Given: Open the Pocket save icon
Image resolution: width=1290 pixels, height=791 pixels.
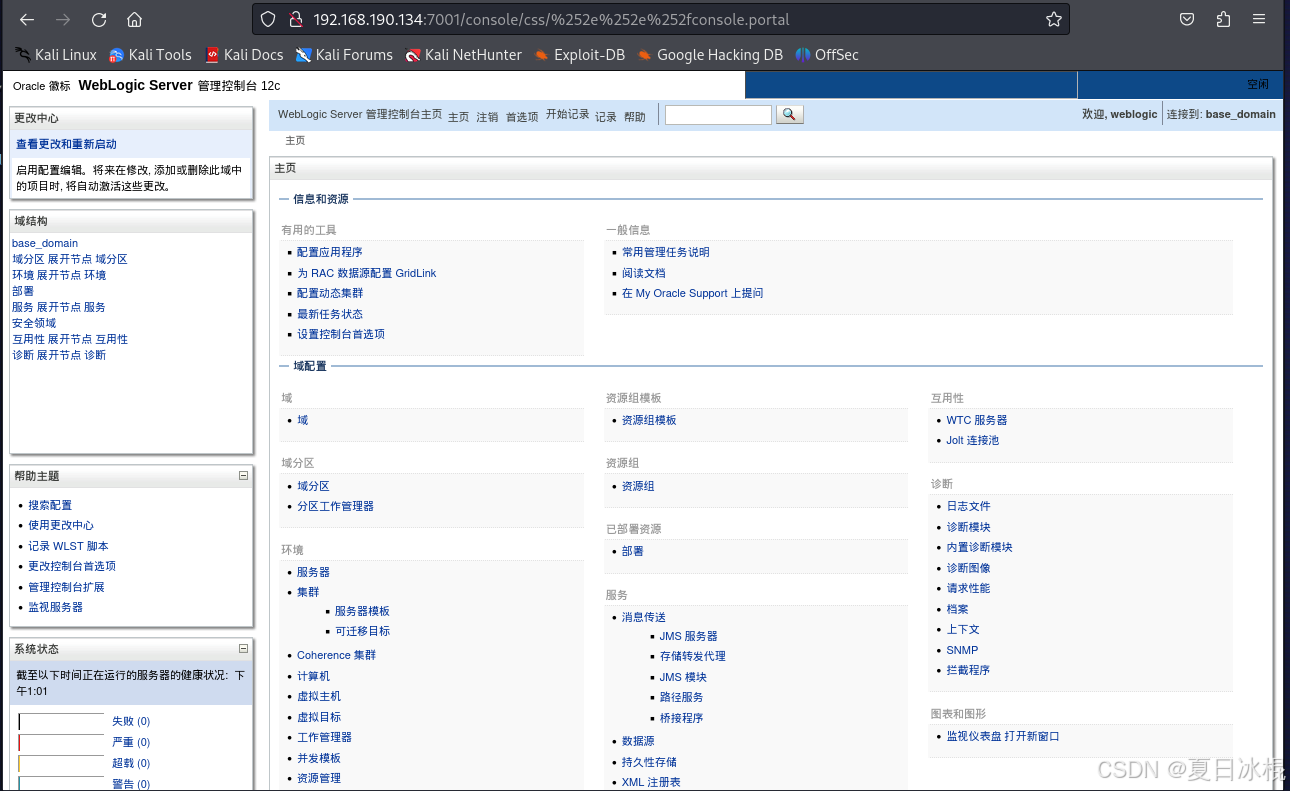Looking at the screenshot, I should (1187, 19).
